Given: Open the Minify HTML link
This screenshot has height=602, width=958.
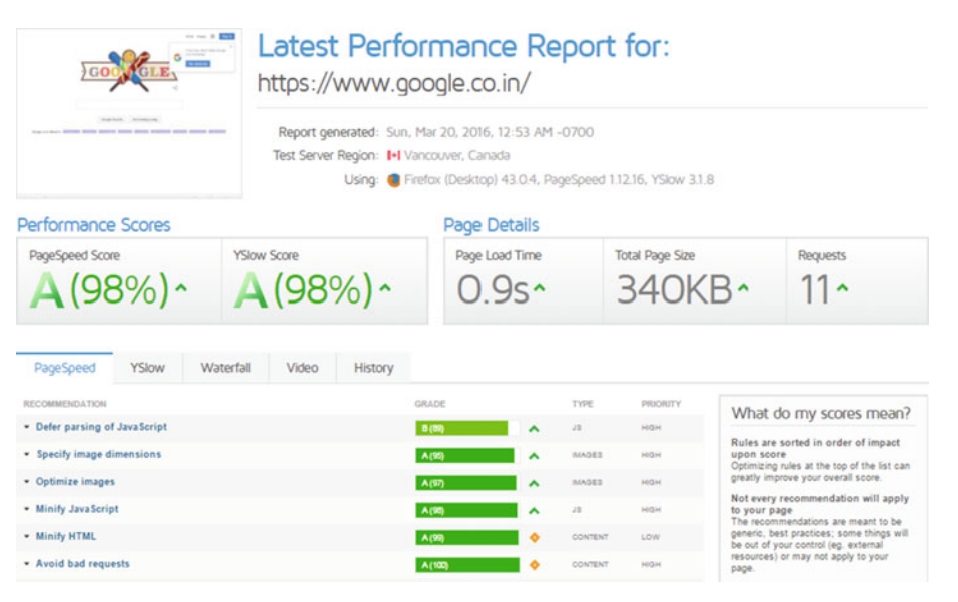Looking at the screenshot, I should tap(66, 536).
